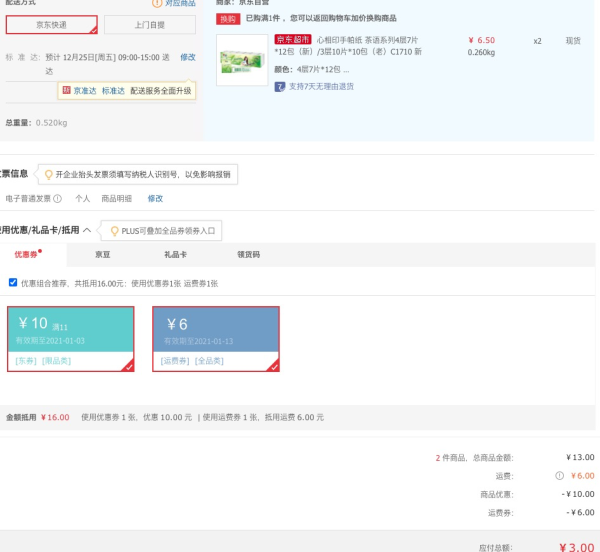This screenshot has width=600, height=552.
Task: Click the 0.260kg product weight
Action: coord(481,52)
